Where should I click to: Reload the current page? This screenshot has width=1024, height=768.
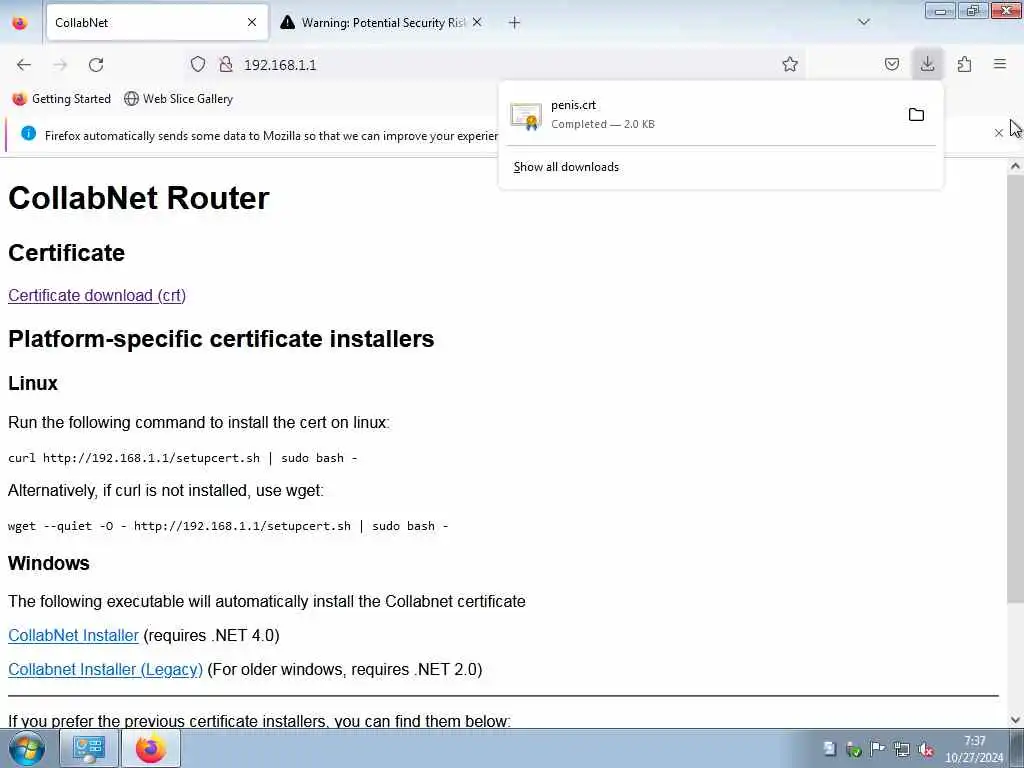[x=96, y=65]
